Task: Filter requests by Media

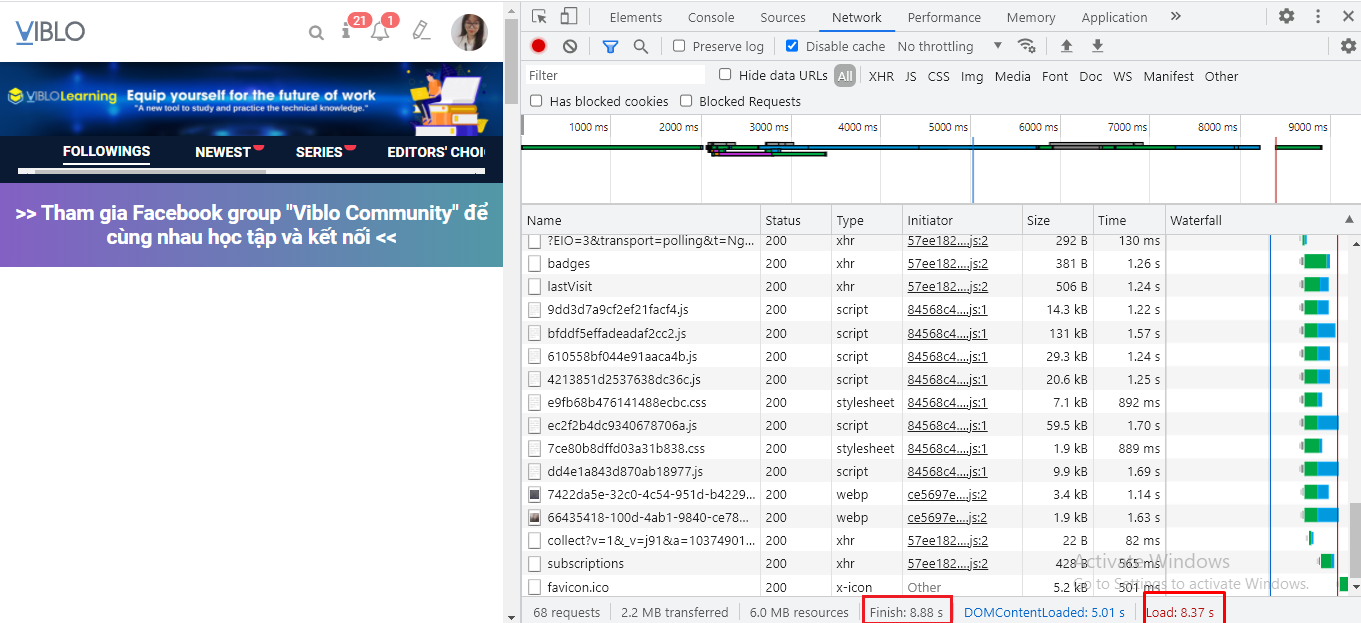Action: (x=1012, y=76)
